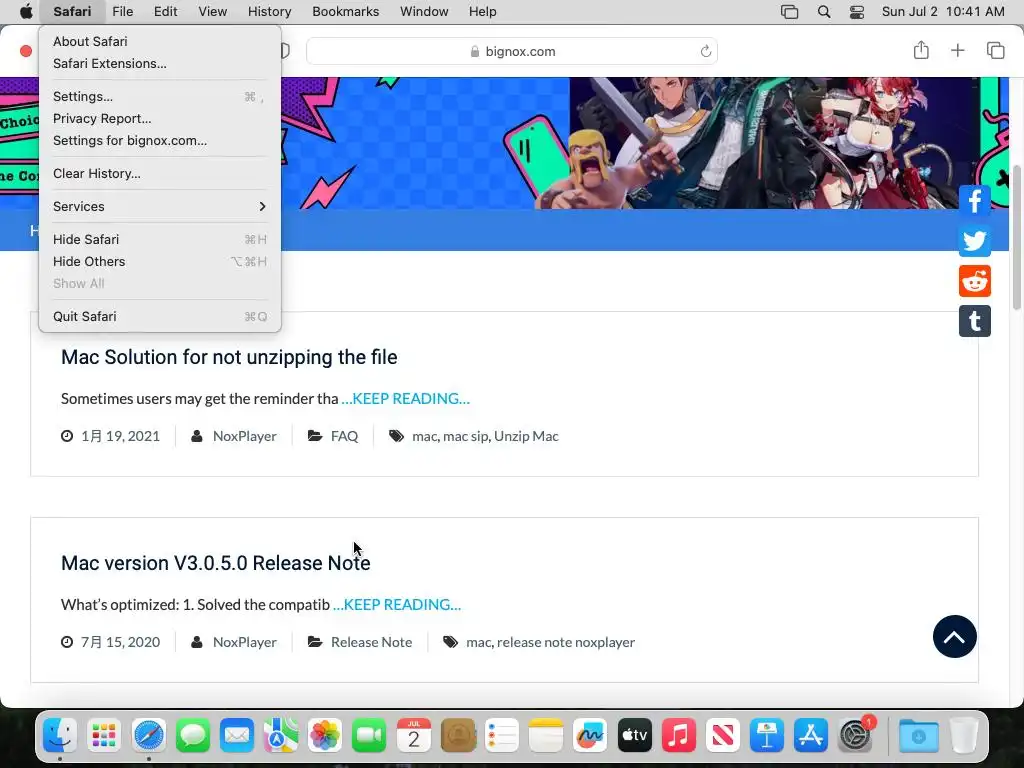Expand the Services submenu
This screenshot has height=768, width=1024.
(160, 206)
